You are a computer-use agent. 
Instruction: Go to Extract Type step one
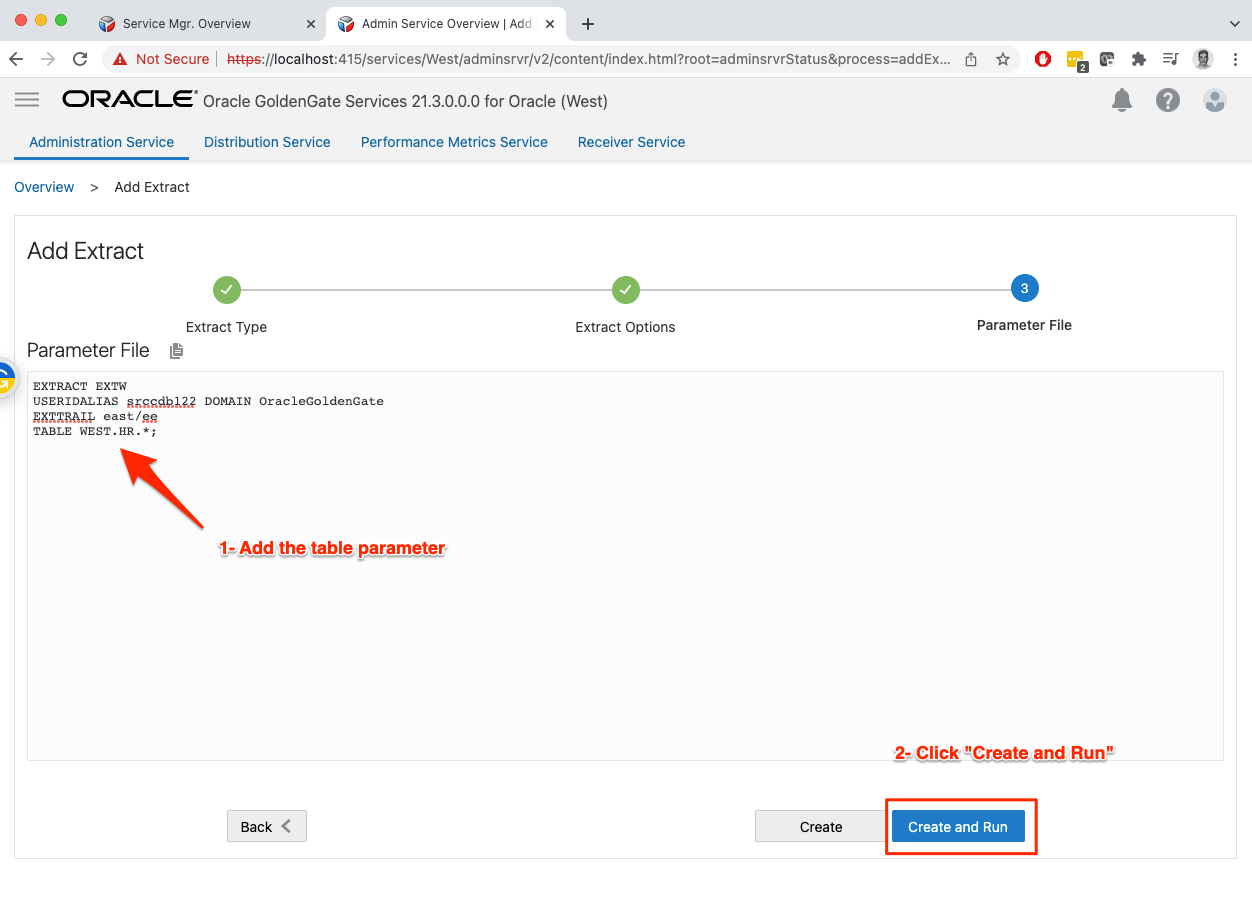227,289
